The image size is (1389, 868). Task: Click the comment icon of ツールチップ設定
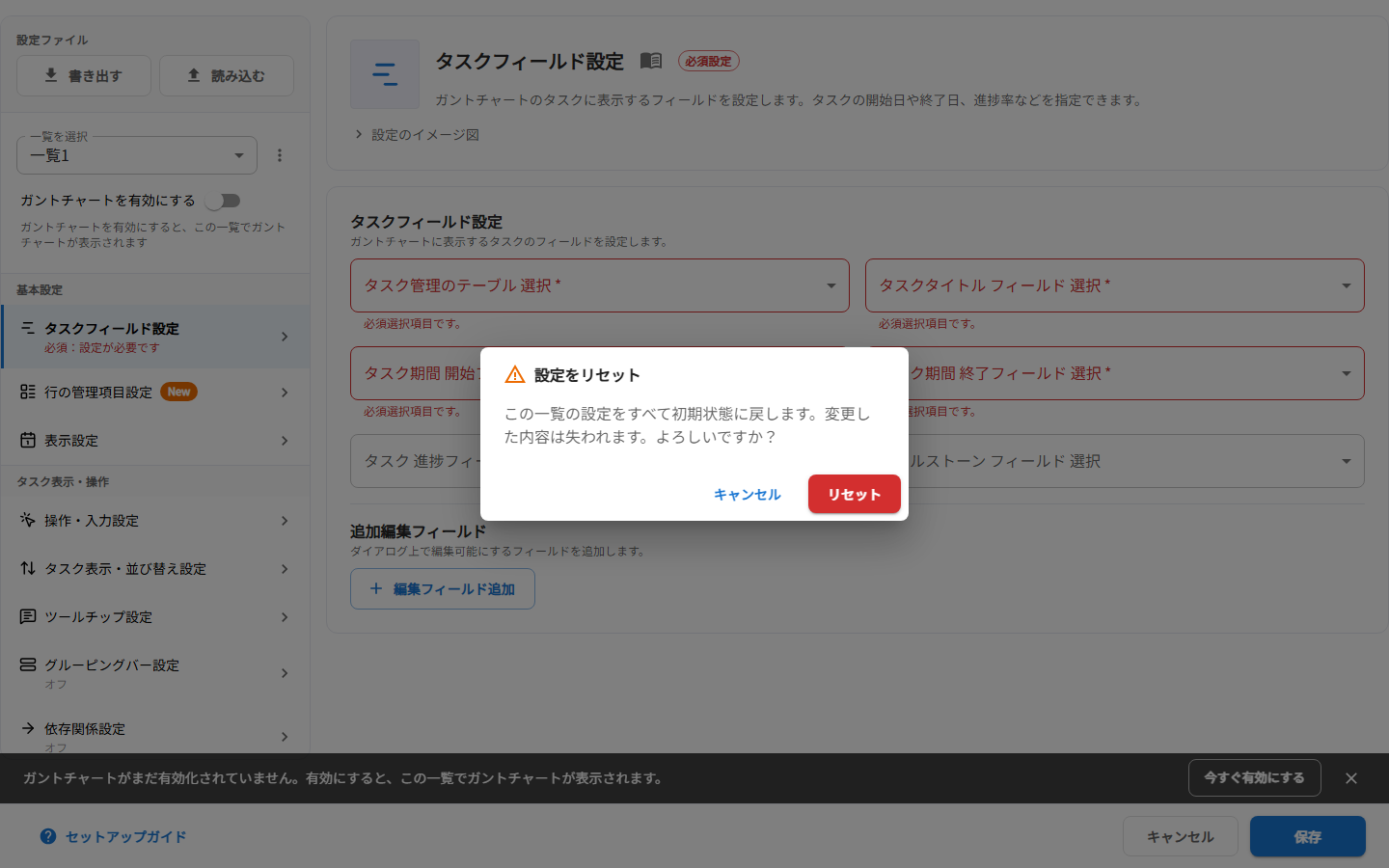(28, 616)
